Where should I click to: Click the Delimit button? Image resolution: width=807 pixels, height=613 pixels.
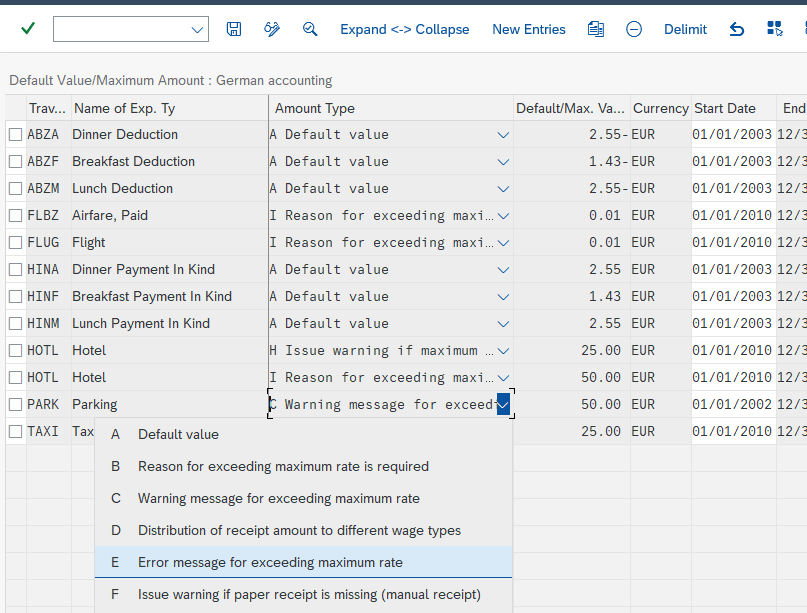[x=685, y=29]
